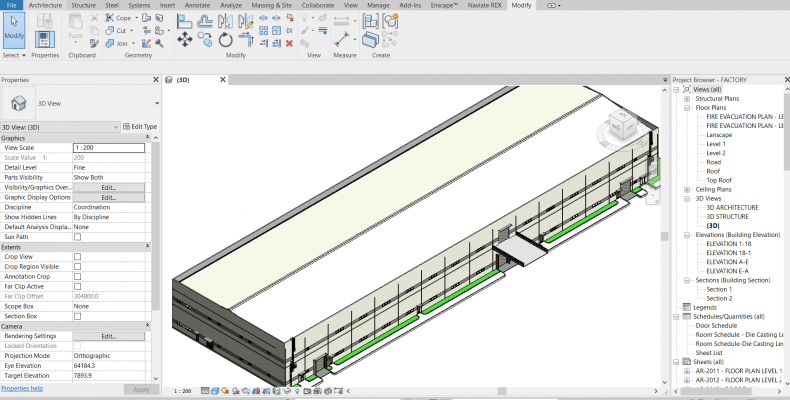The width and height of the screenshot is (790, 400).
Task: Click the ViewCube in the 3D view
Action: pos(620,125)
